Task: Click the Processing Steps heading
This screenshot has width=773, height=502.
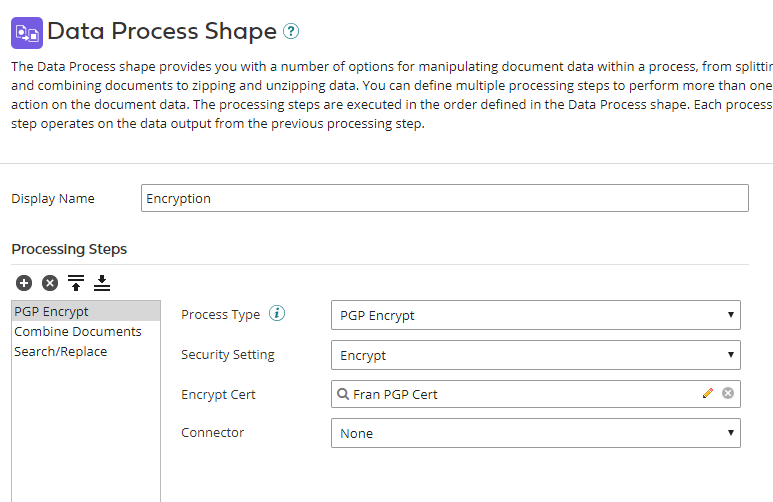Action: click(69, 249)
